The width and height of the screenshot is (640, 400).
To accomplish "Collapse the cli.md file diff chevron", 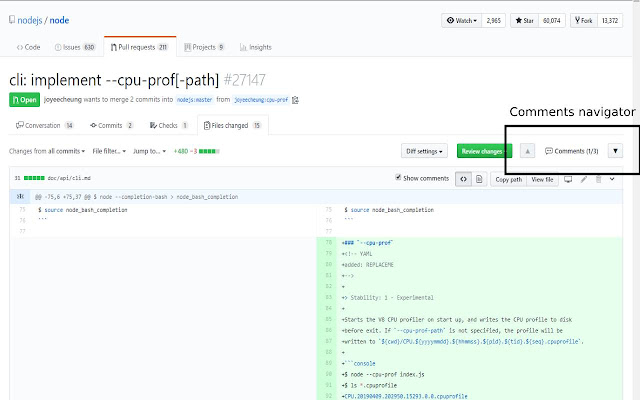I will point(612,179).
